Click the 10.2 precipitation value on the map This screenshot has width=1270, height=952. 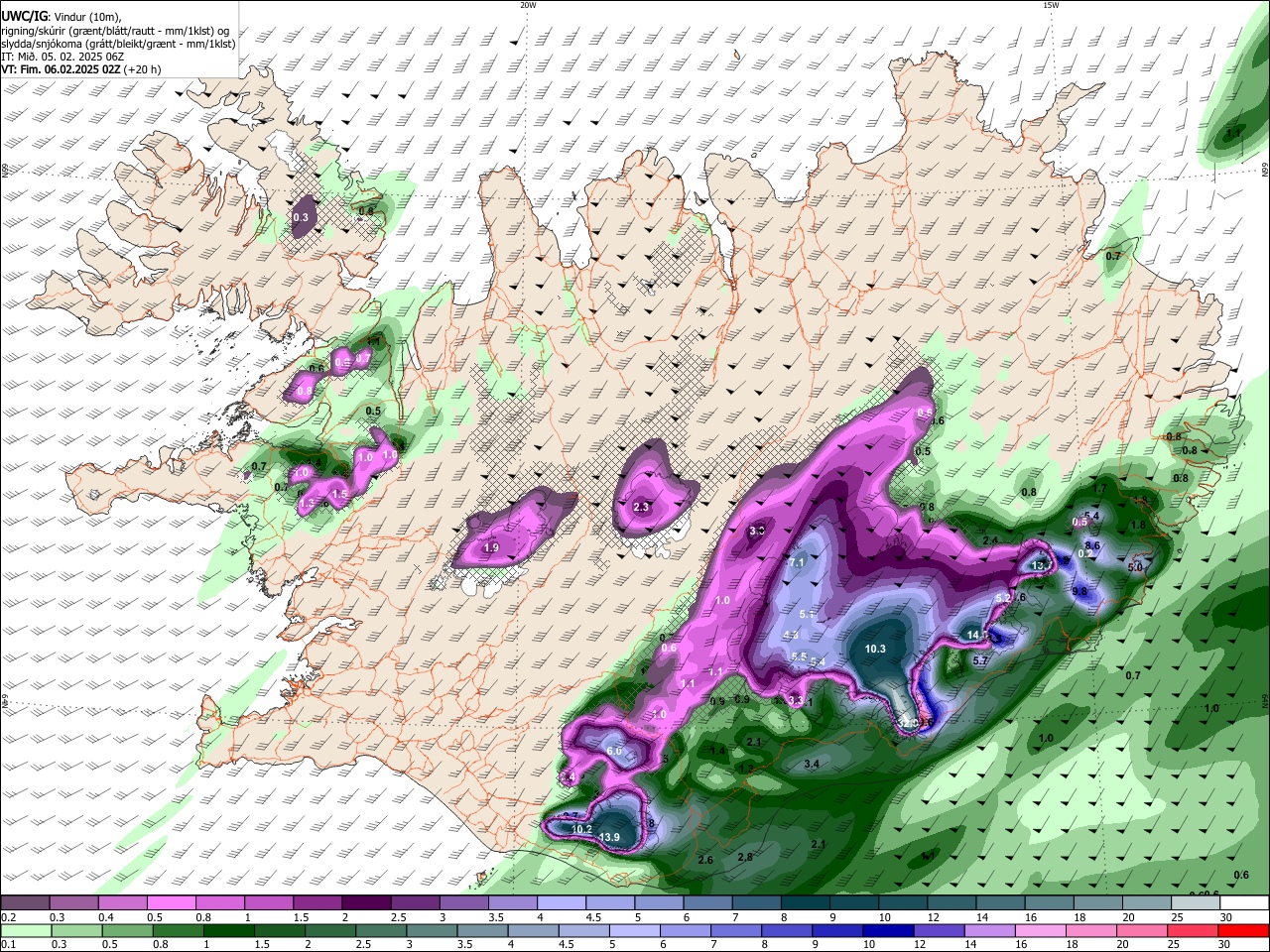(x=581, y=829)
